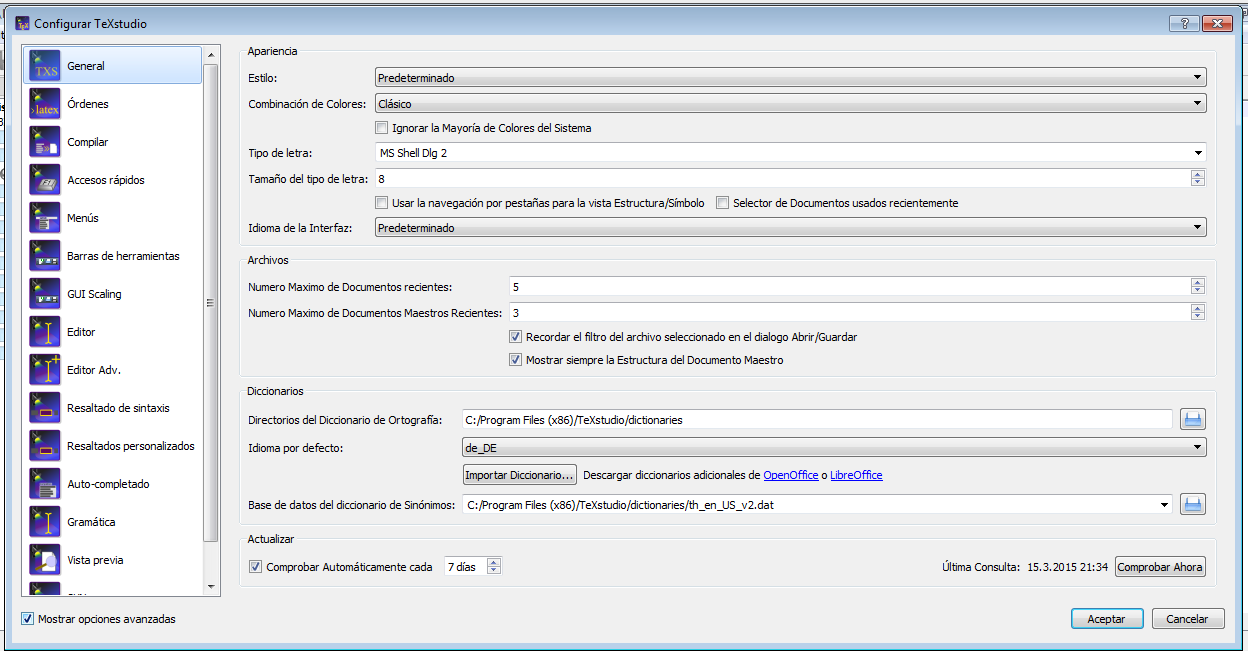Browse for the spelling dictionary directory

[x=1193, y=420]
